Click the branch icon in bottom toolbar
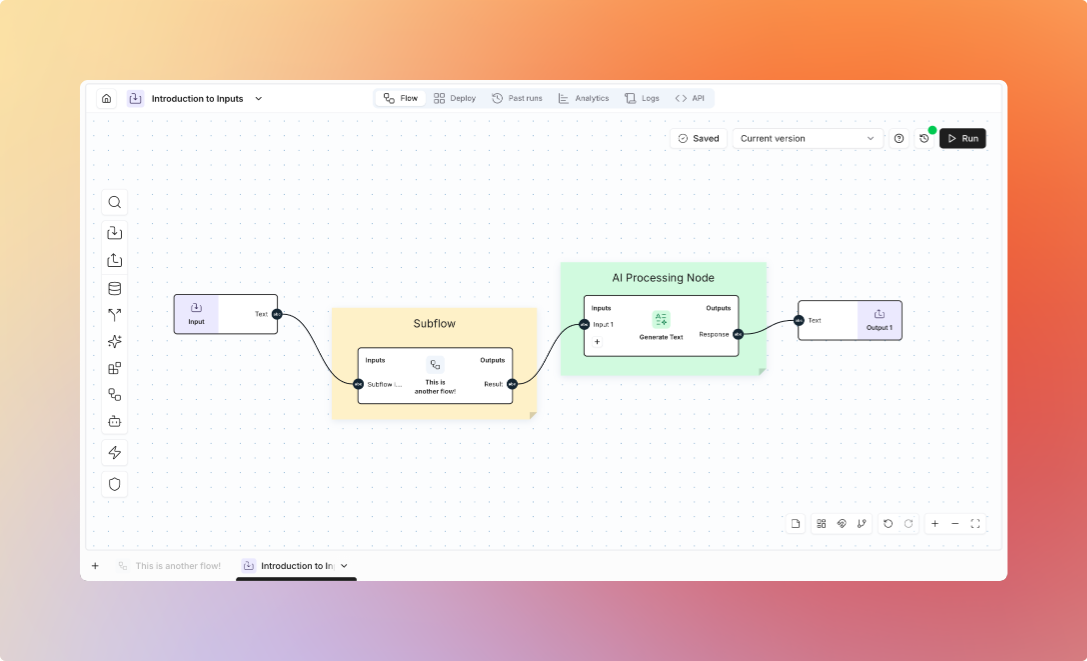Screen dimensions: 1087x661 (862, 524)
